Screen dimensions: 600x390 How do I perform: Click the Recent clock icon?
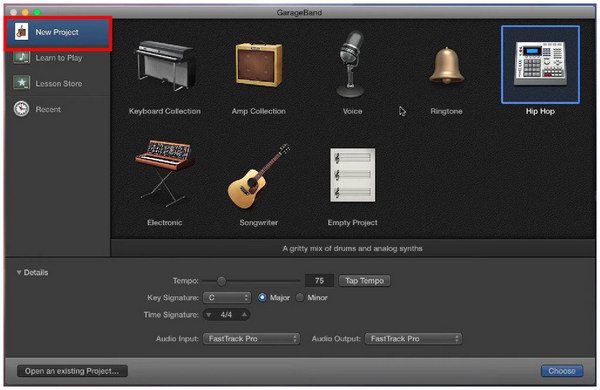pyautogui.click(x=21, y=109)
